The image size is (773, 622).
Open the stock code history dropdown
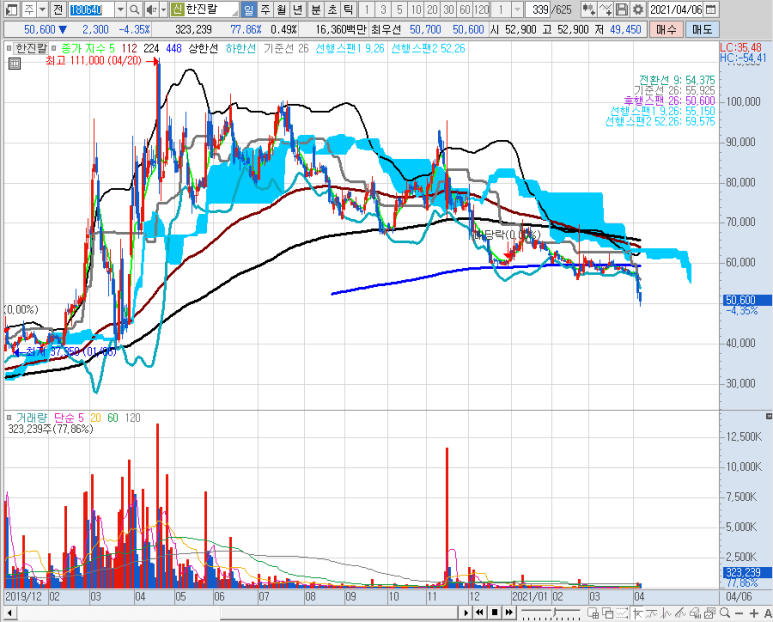[x=120, y=9]
